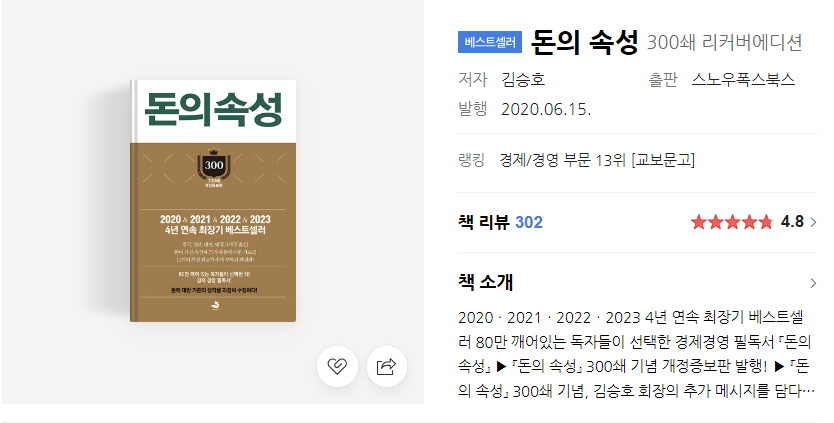Click the 책 리뷰 heading
Image resolution: width=834 pixels, height=423 pixels.
coord(483,222)
